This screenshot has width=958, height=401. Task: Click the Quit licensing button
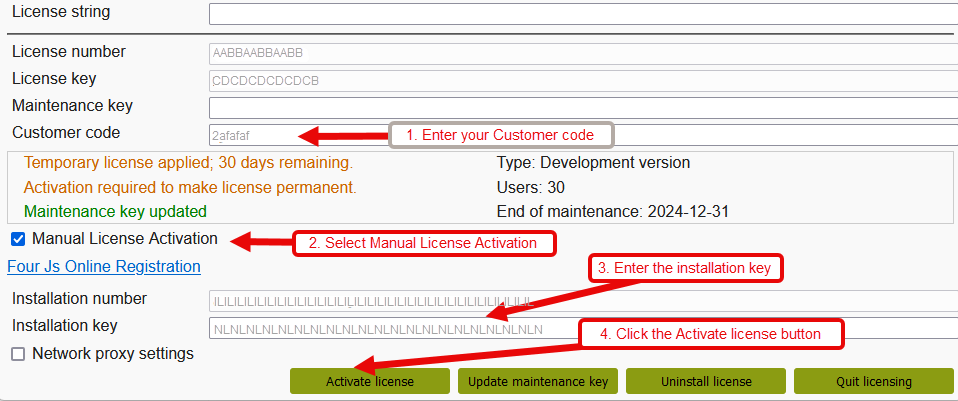tap(873, 381)
